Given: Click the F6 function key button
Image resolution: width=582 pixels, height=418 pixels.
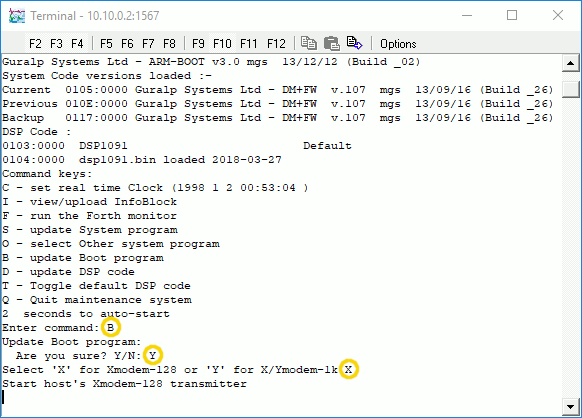Looking at the screenshot, I should click(x=127, y=44).
